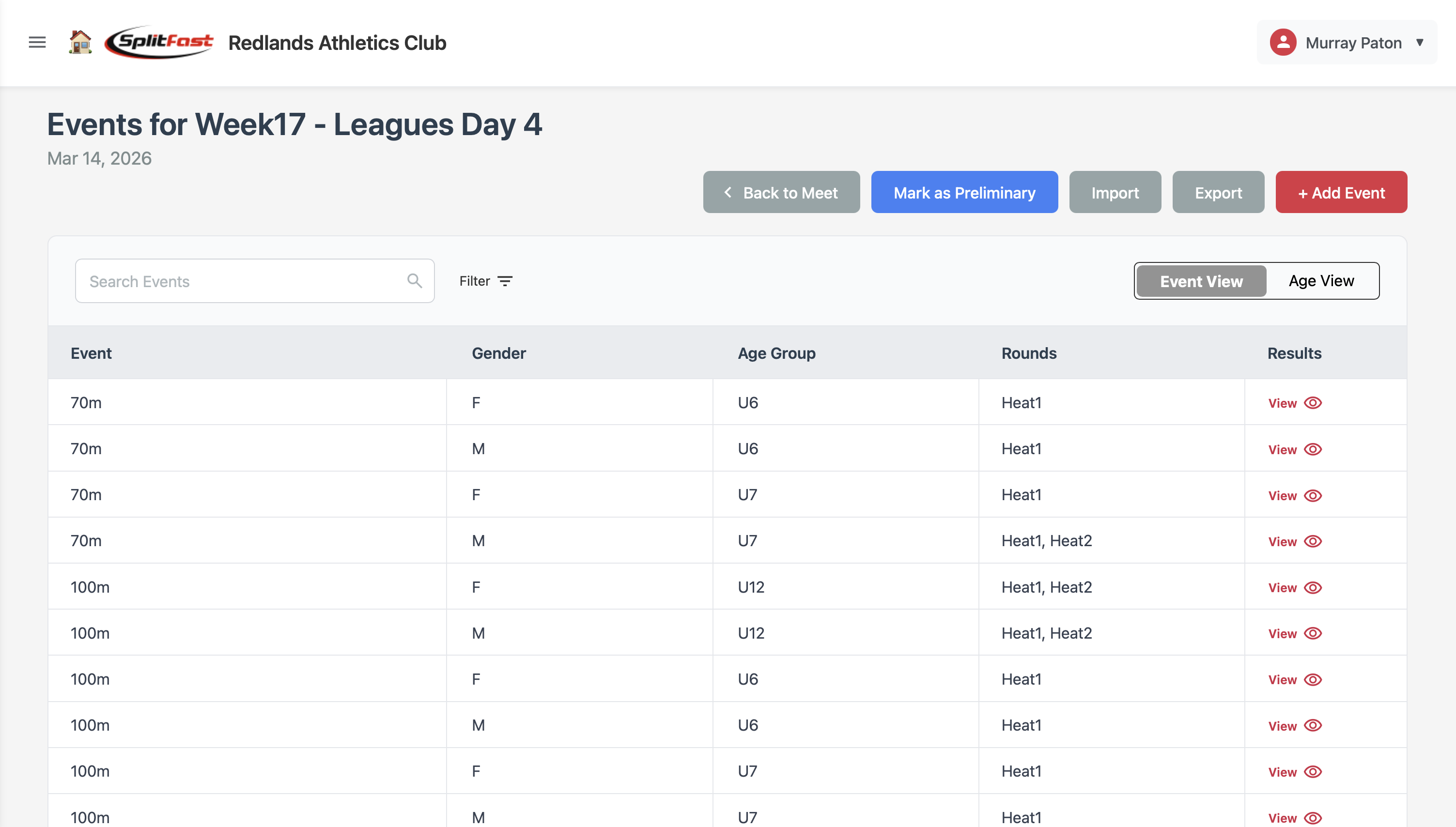The image size is (1456, 827).
Task: Select Event View
Action: [1200, 281]
